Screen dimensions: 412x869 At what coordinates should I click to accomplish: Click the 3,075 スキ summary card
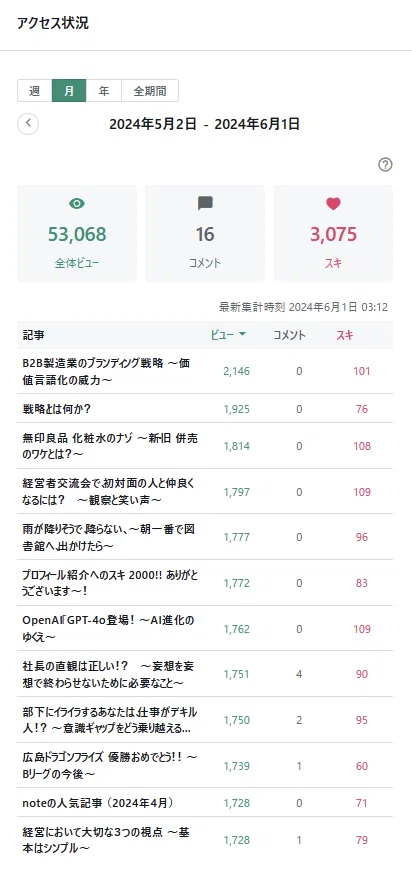(333, 233)
